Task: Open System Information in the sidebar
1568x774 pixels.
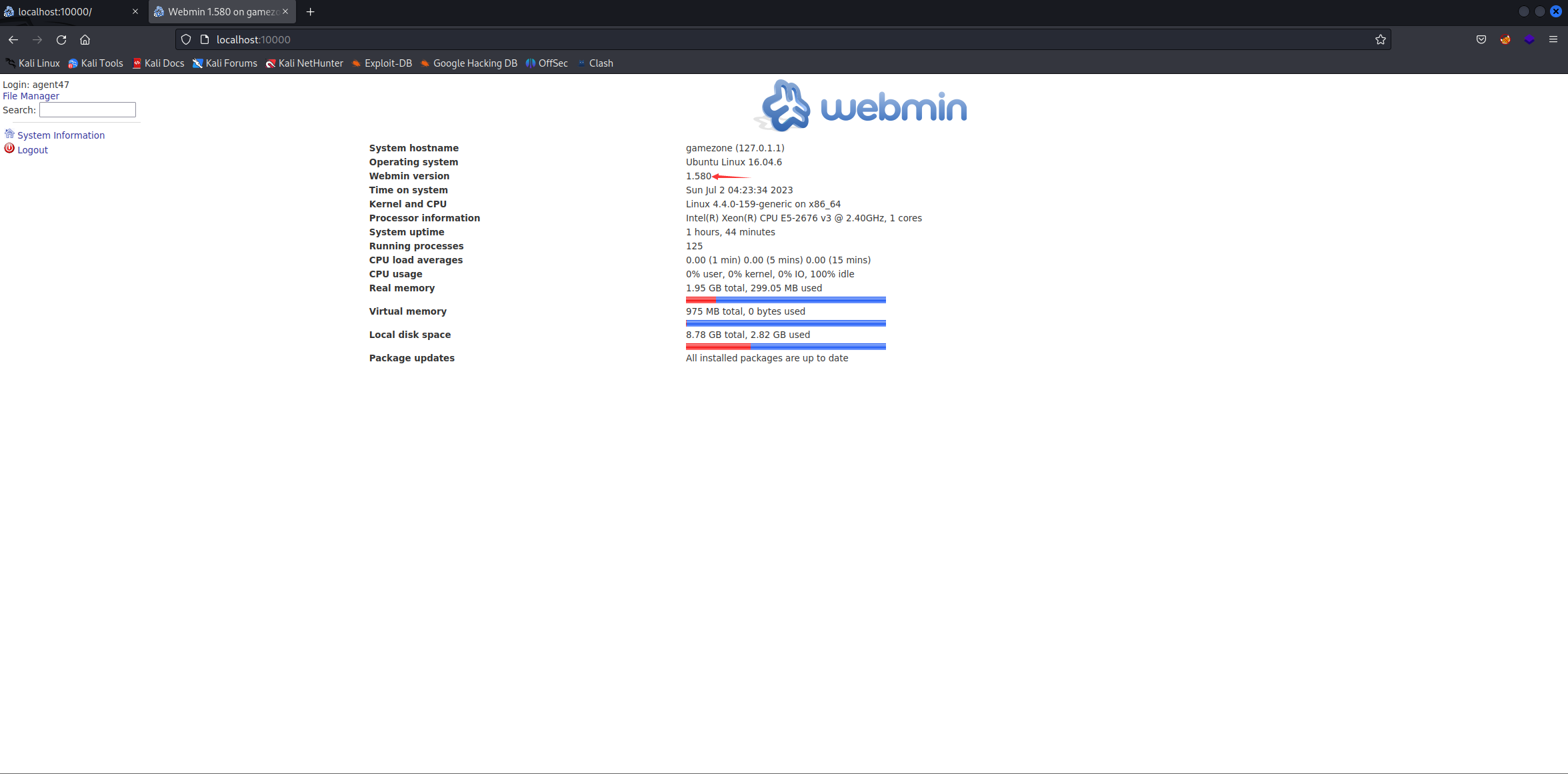Action: (x=61, y=135)
